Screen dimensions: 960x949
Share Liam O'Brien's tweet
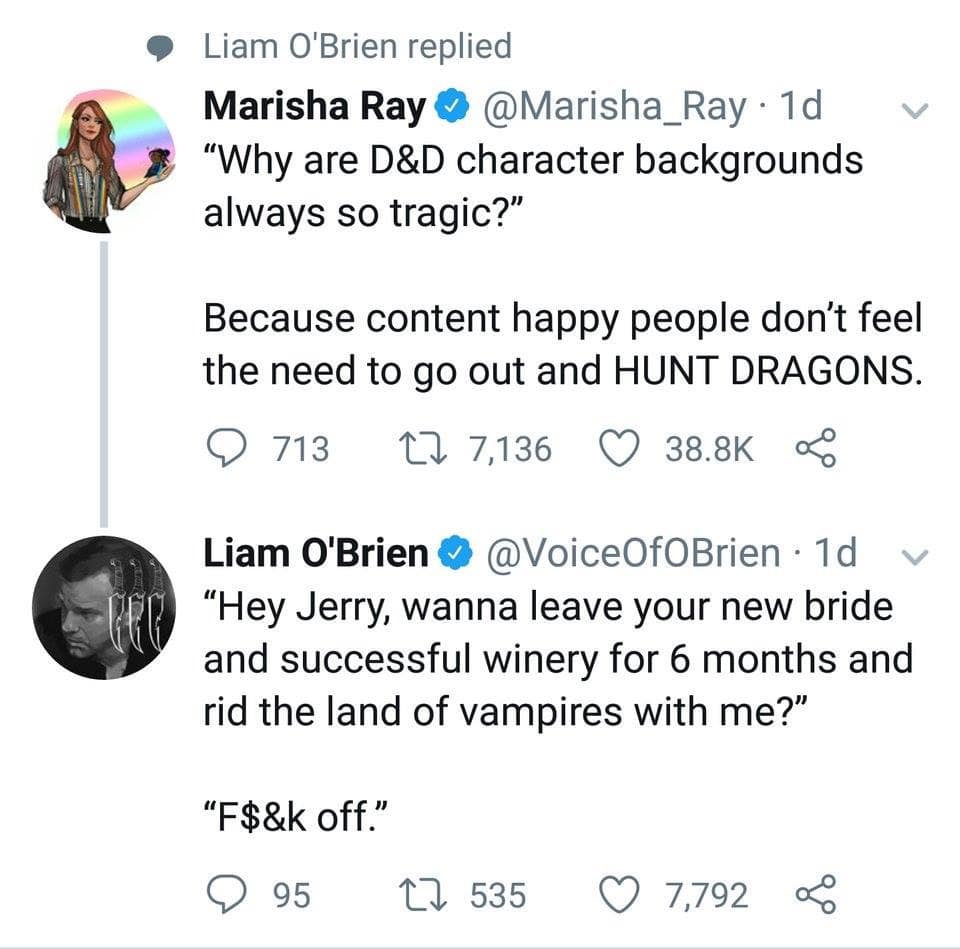pyautogui.click(x=813, y=894)
